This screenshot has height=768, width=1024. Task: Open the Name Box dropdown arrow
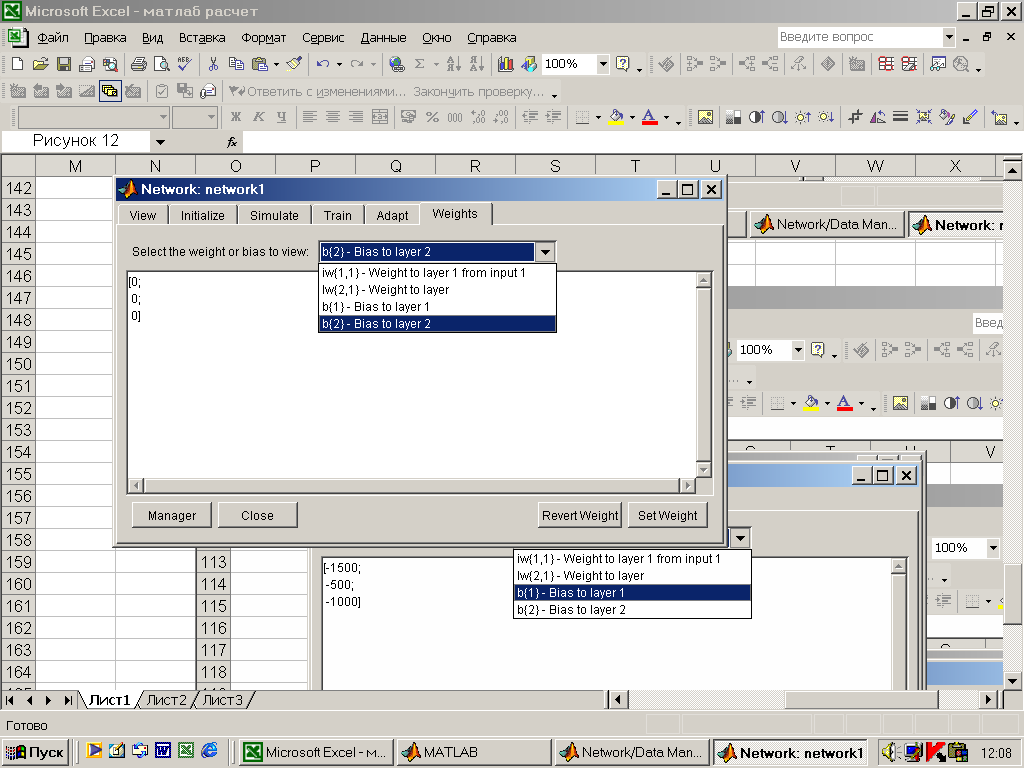[x=160, y=142]
